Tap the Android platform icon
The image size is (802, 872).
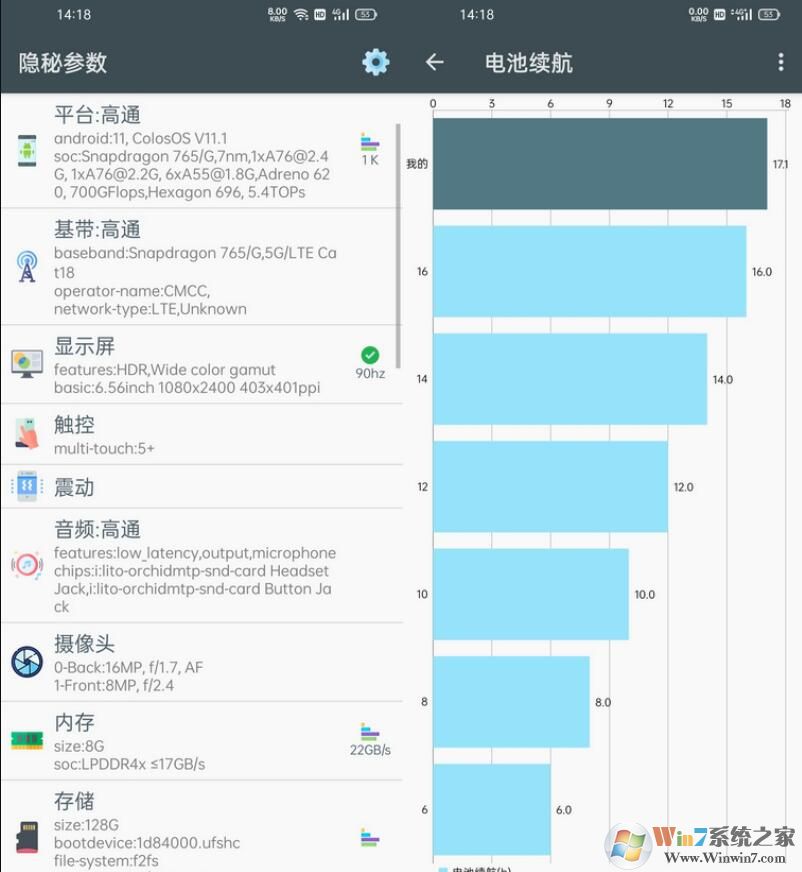[27, 151]
